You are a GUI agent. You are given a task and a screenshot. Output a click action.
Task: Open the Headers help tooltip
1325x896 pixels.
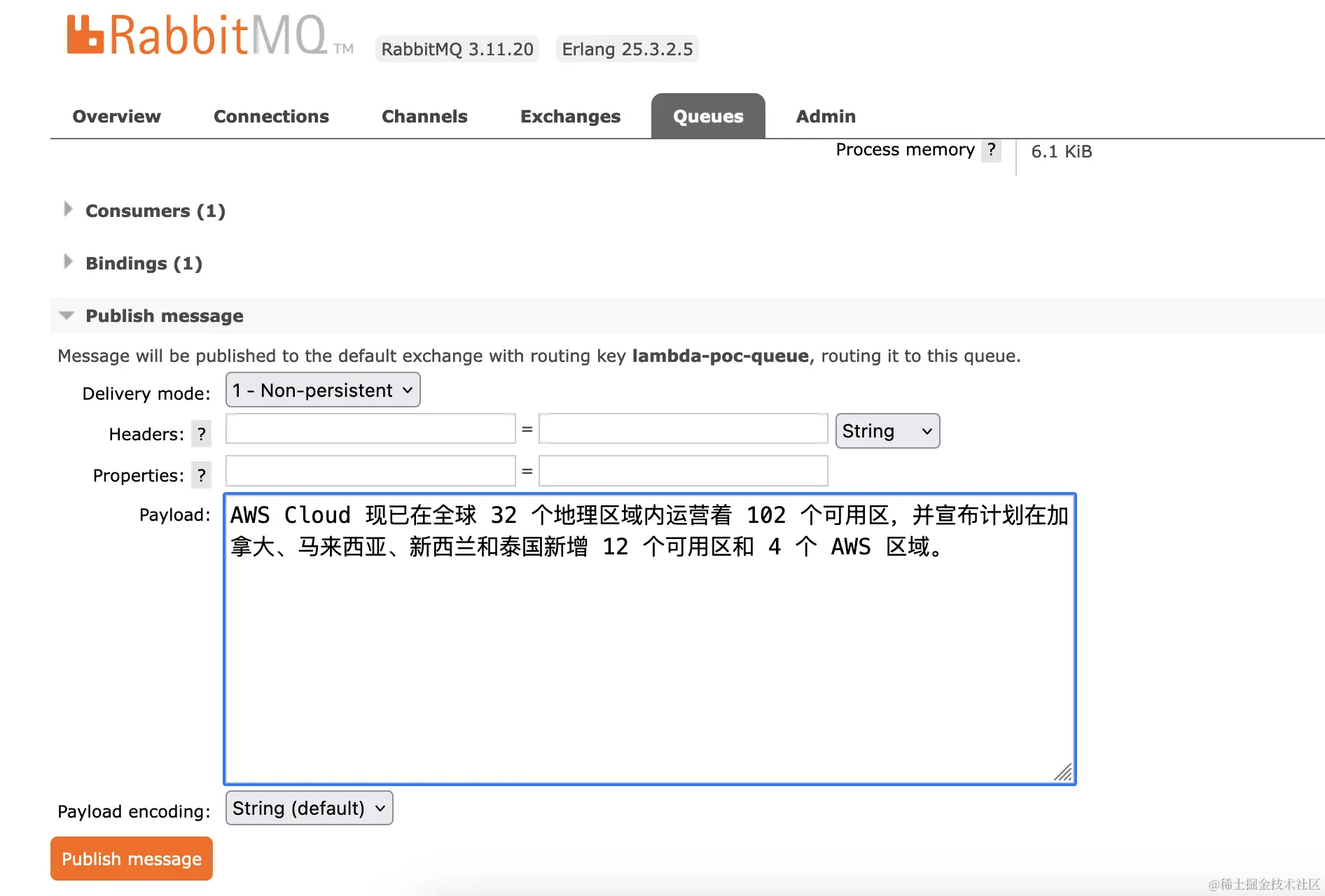click(201, 434)
